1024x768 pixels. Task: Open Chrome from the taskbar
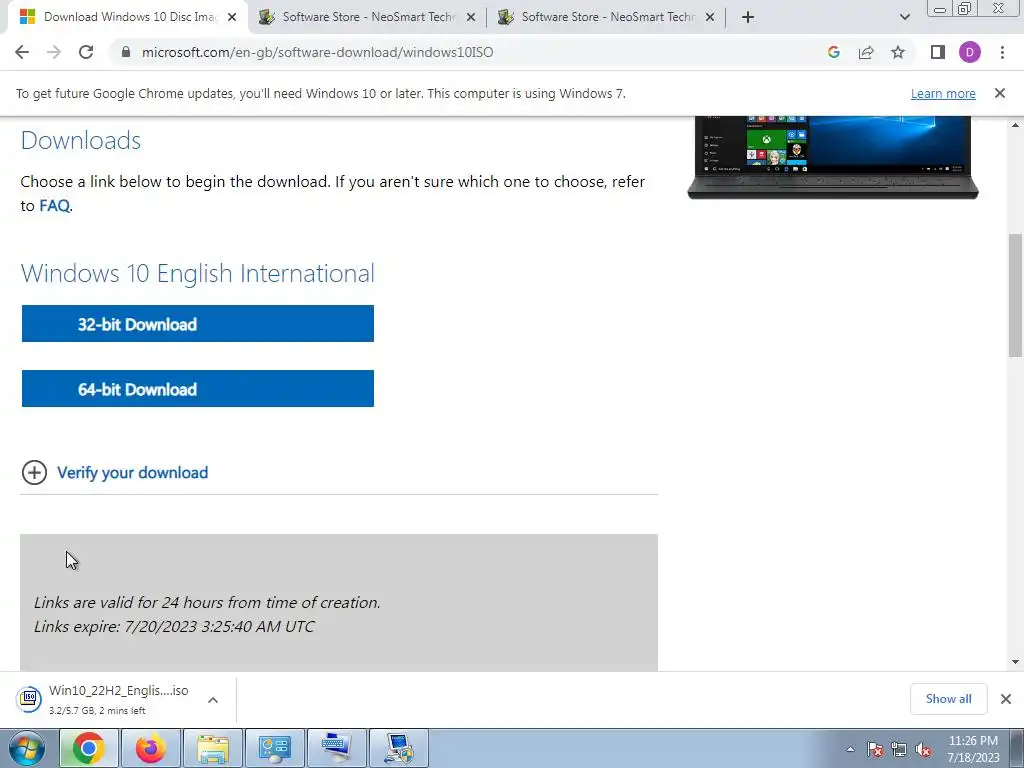point(88,748)
